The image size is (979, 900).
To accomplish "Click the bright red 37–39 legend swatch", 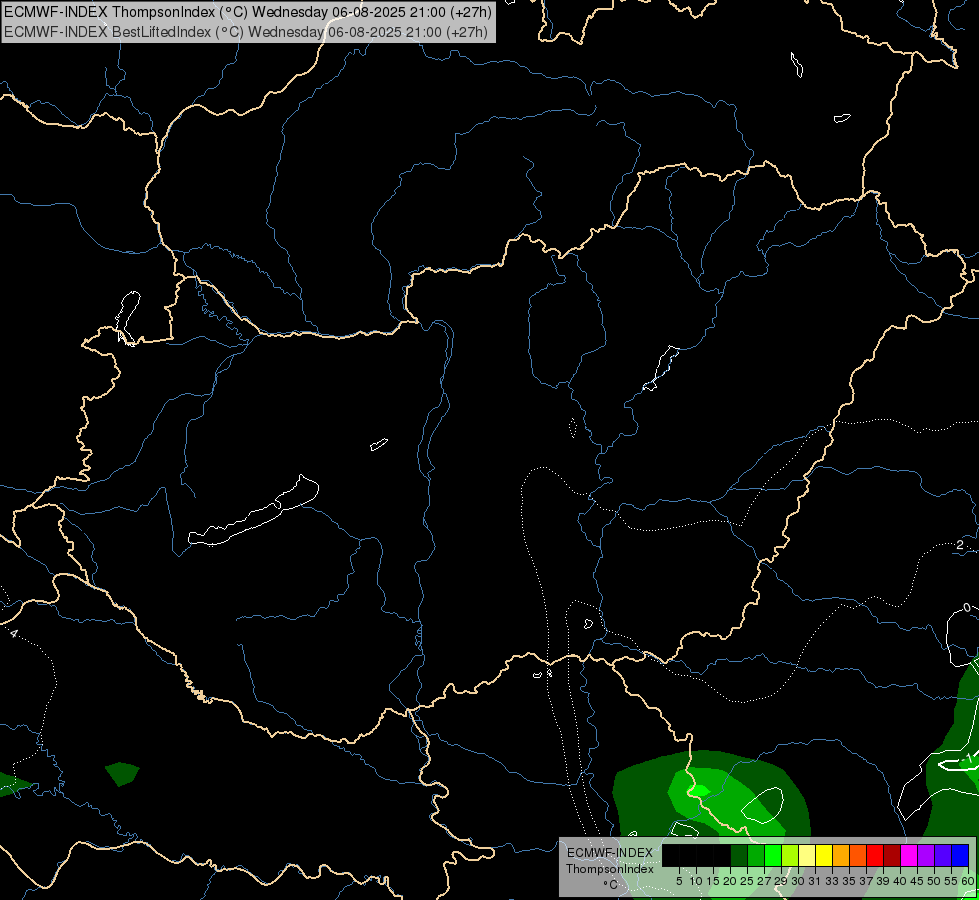I will [875, 855].
